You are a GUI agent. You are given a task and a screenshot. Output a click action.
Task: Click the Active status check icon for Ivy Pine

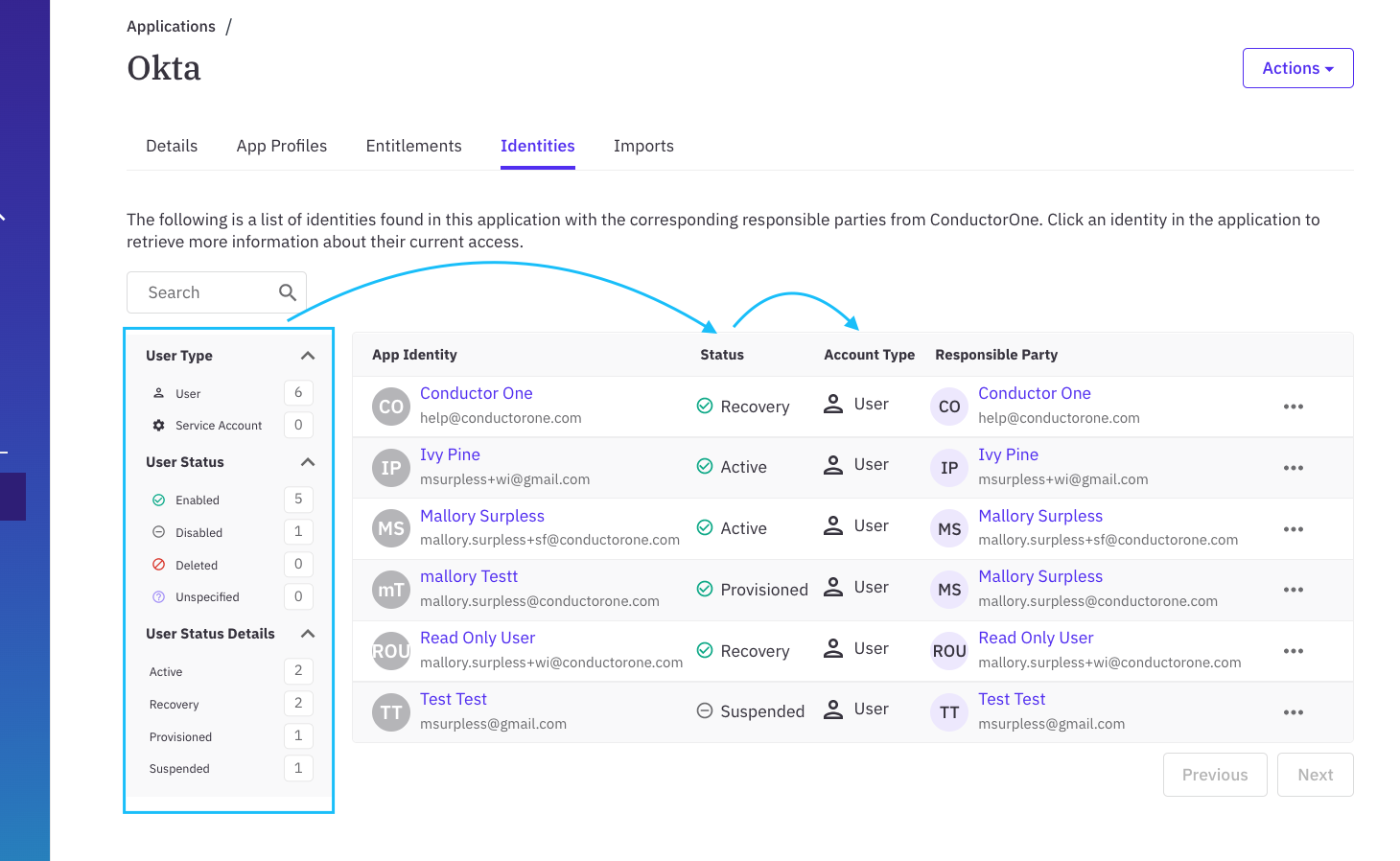(x=705, y=466)
